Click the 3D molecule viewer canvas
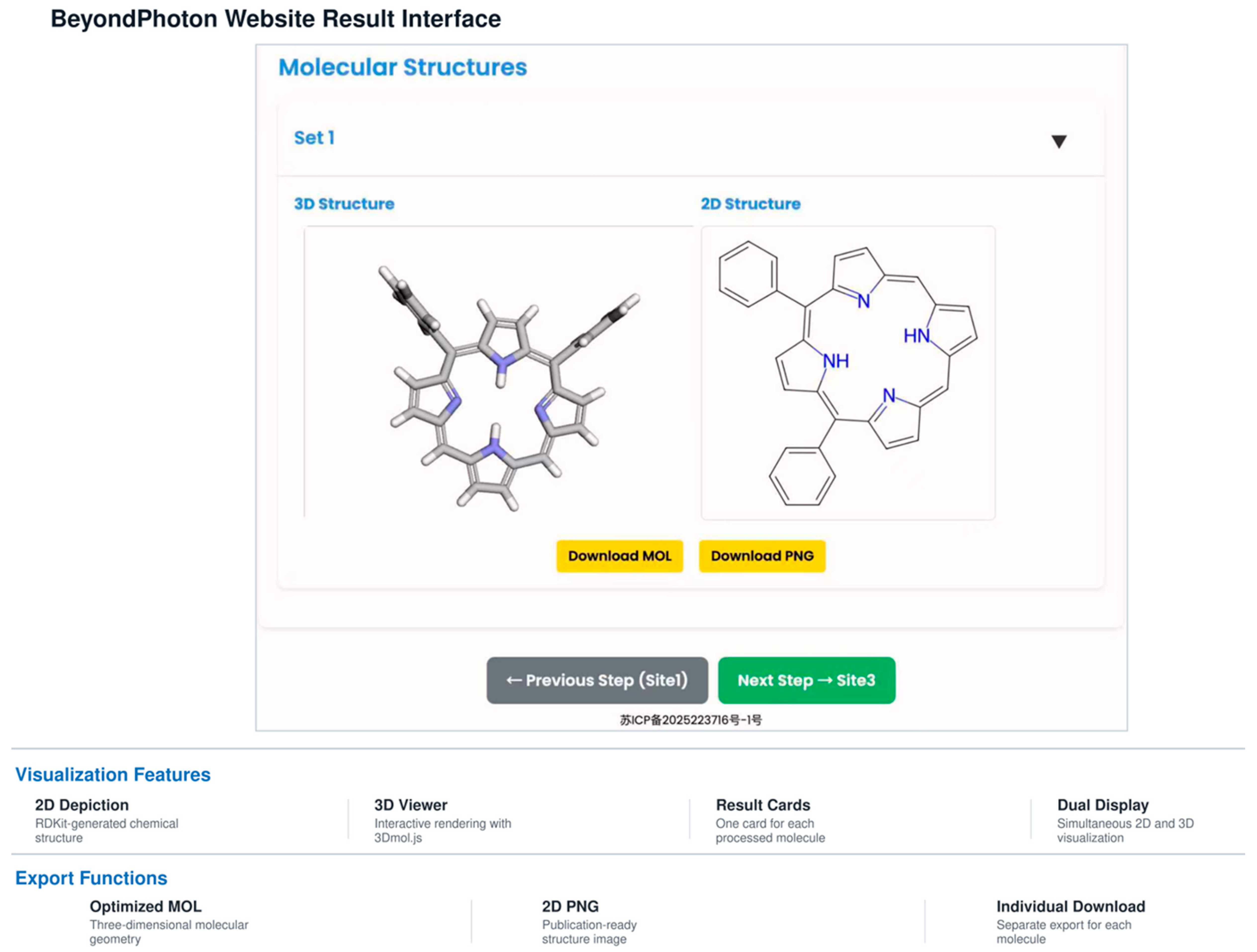 pyautogui.click(x=498, y=372)
